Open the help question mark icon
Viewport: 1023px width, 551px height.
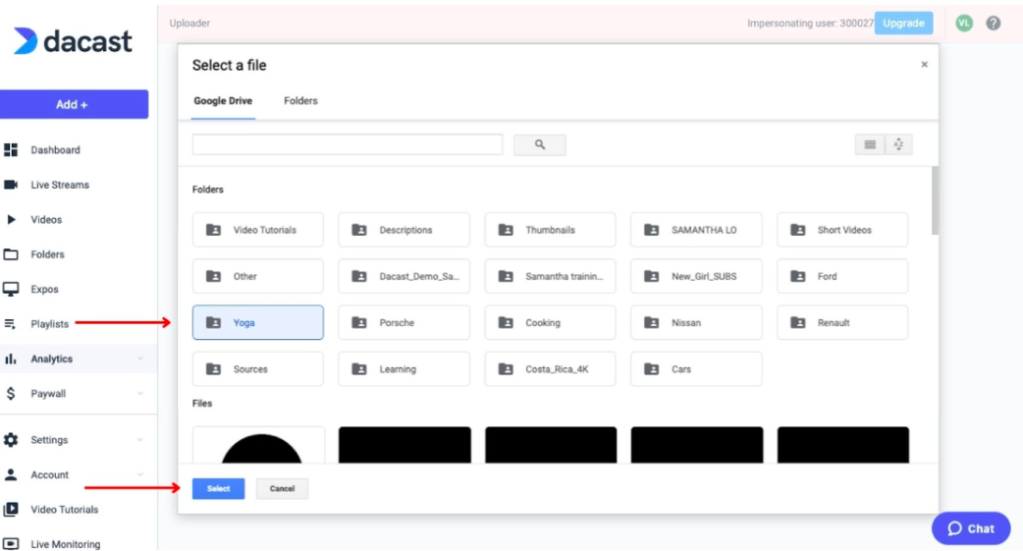point(993,23)
